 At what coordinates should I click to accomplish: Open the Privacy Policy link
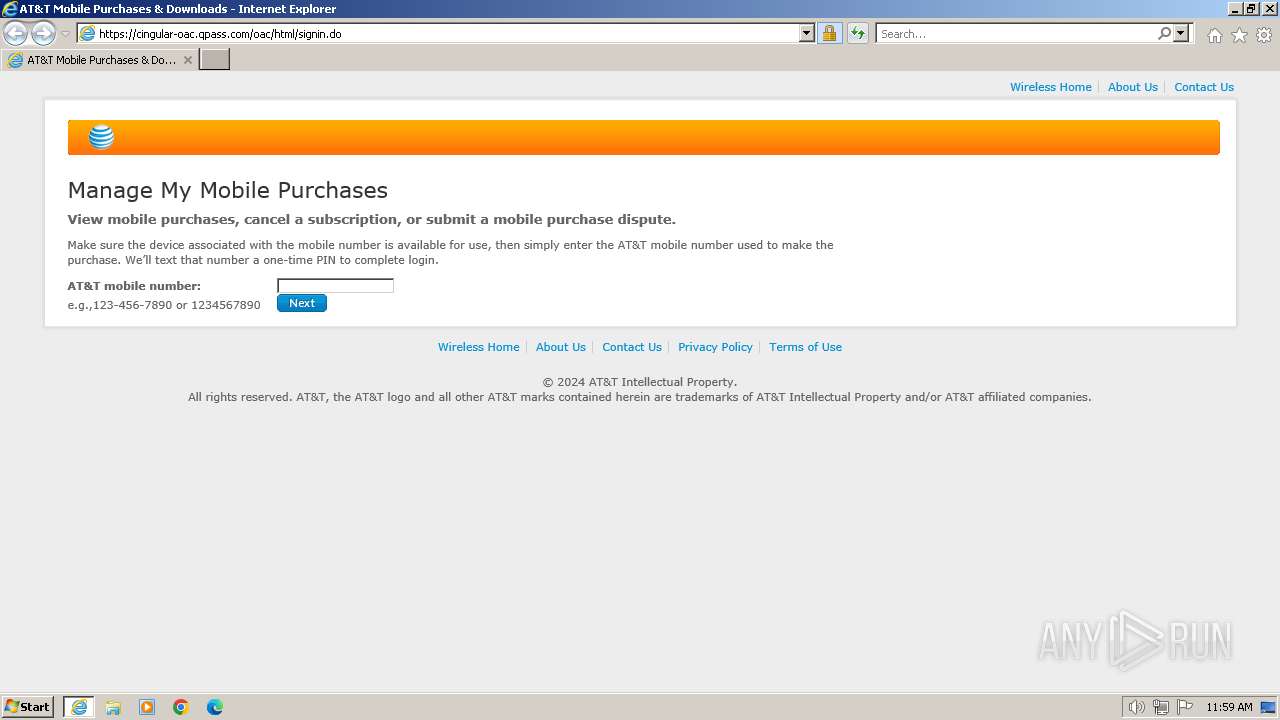(x=715, y=347)
